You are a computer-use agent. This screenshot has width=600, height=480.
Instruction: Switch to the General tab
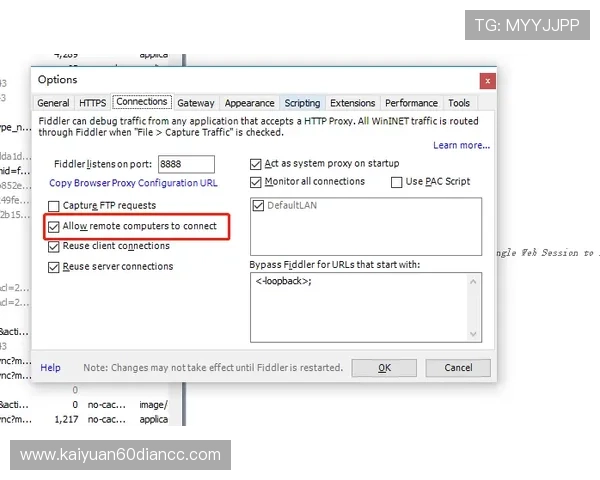[53, 103]
